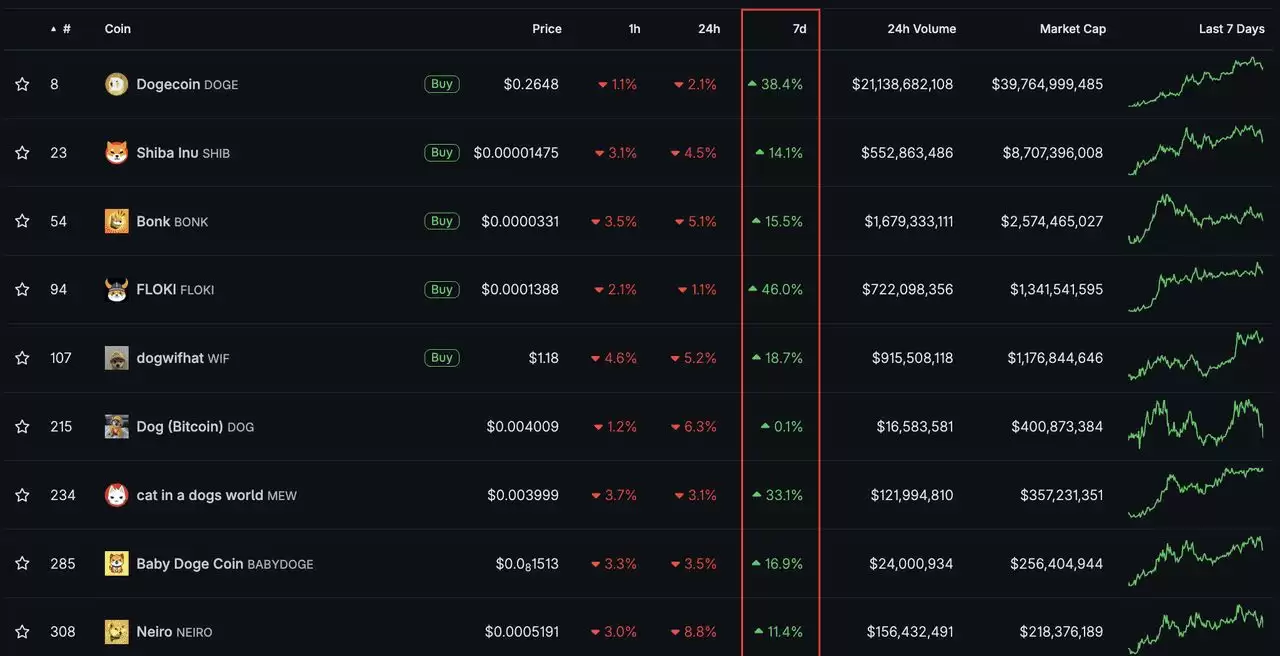
Task: Star Shiba Inu to add to watchlist
Action: coord(22,153)
